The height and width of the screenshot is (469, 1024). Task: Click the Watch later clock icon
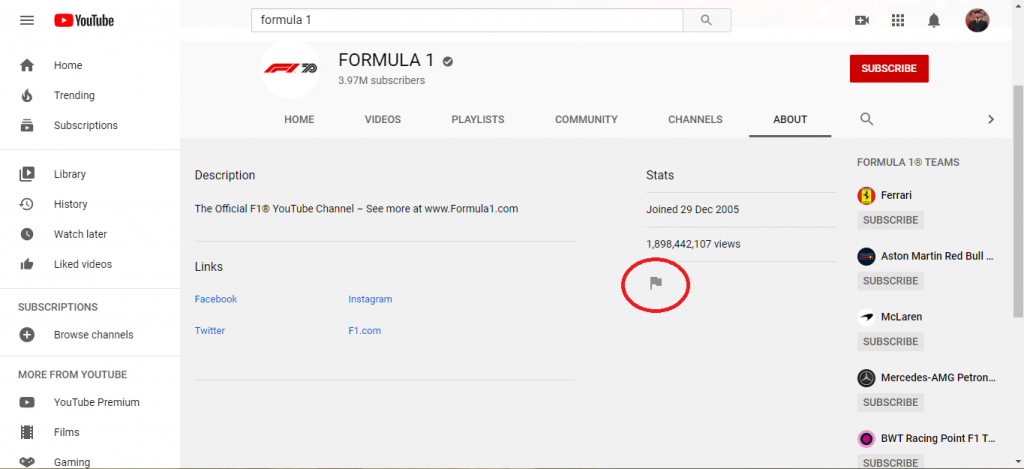[27, 234]
